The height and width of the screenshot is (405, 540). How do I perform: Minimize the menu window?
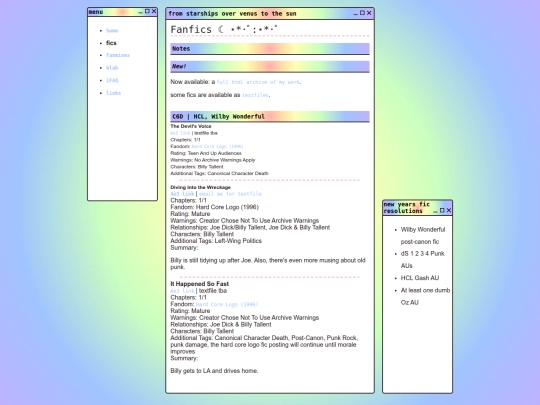tap(141, 12)
